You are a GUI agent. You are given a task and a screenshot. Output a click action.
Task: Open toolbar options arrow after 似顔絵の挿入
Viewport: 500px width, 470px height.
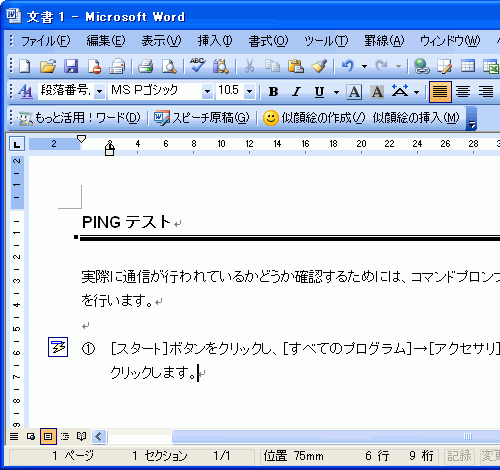[x=471, y=118]
